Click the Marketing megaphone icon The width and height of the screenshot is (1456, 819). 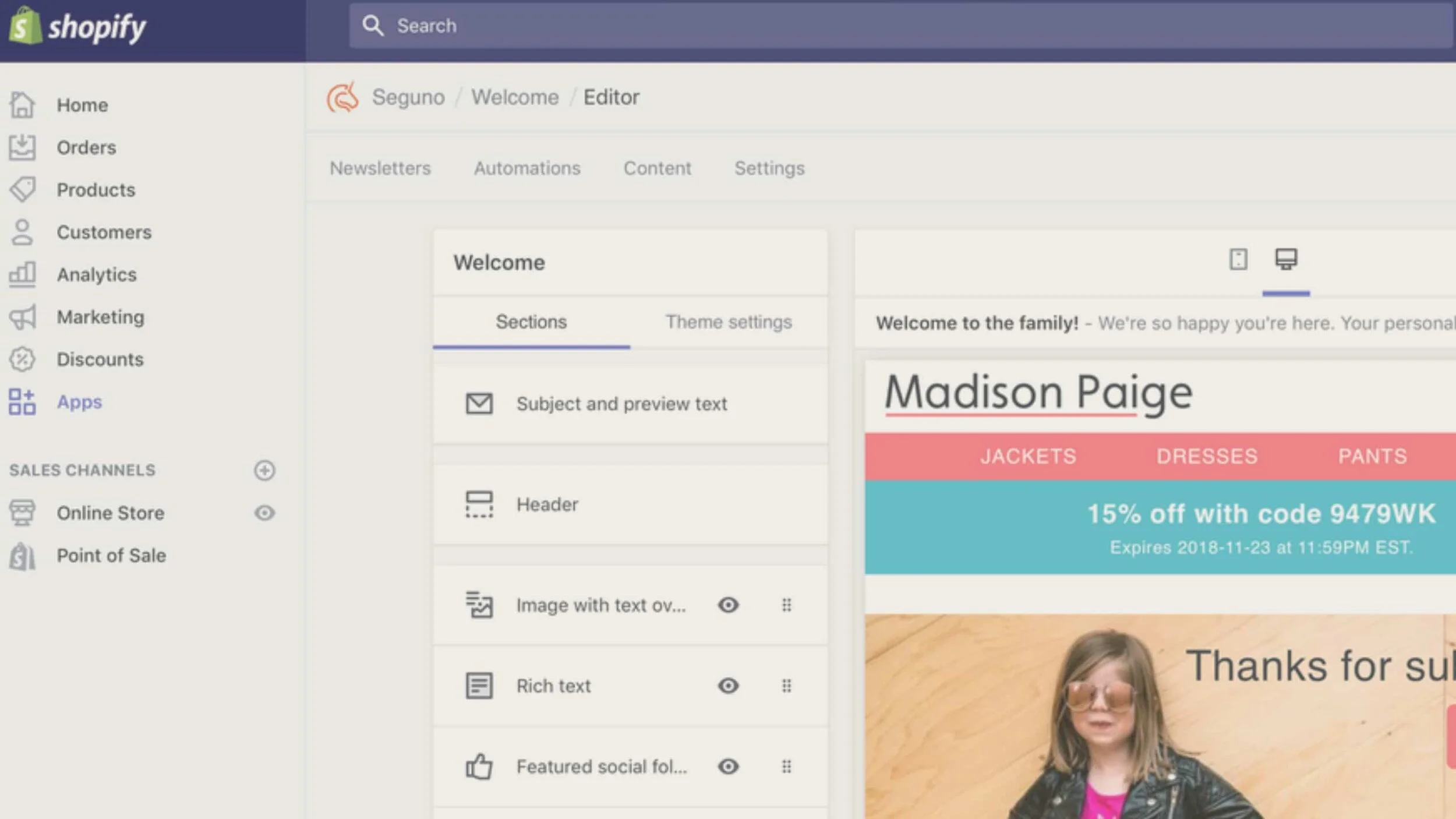(22, 317)
